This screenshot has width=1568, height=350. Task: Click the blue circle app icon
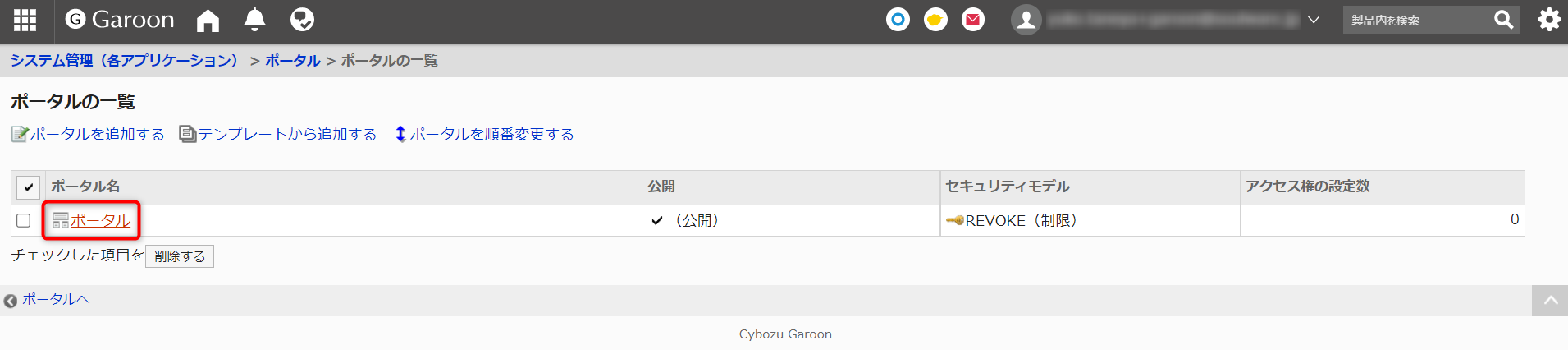(898, 20)
